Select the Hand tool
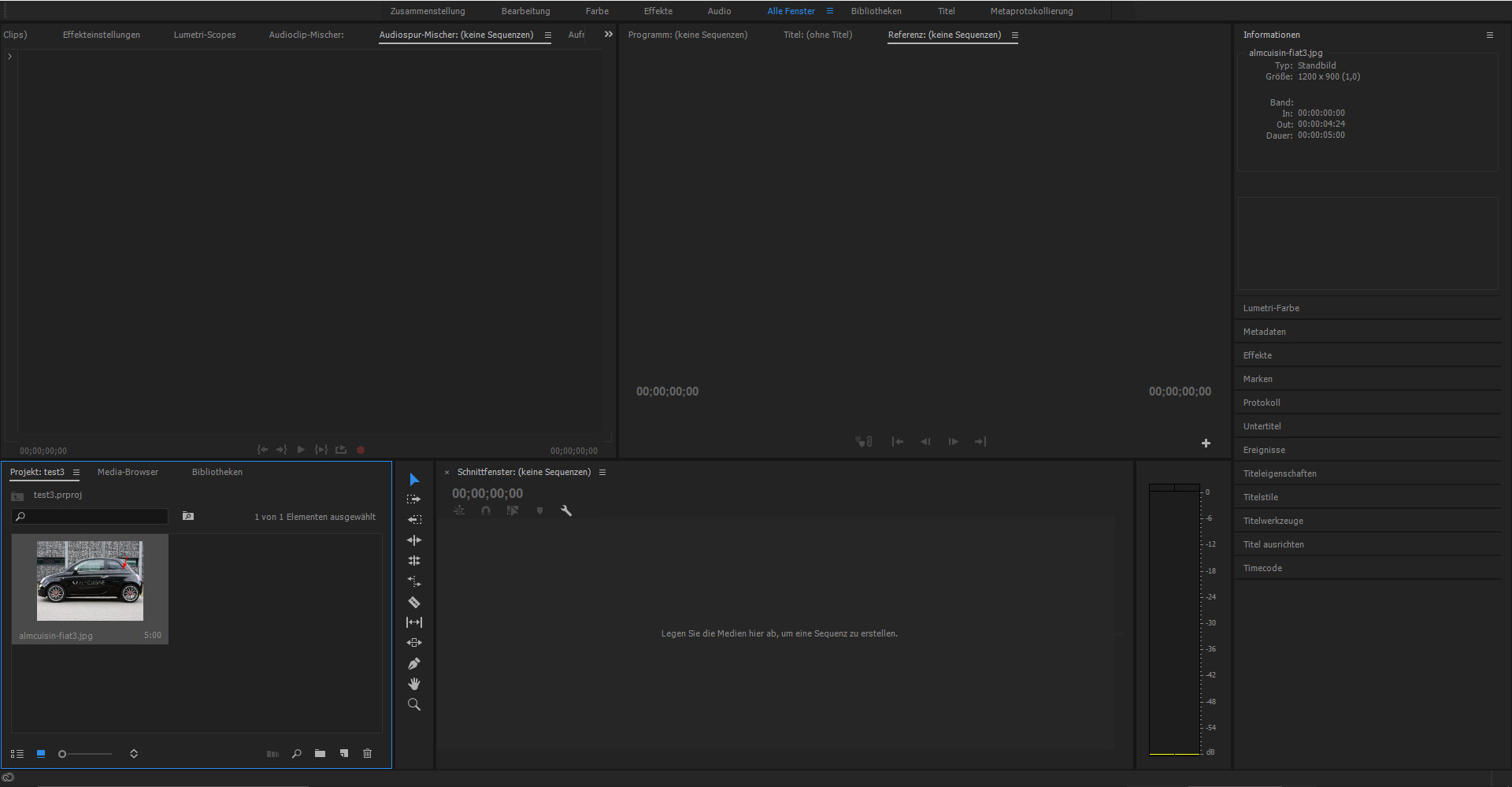The width and height of the screenshot is (1512, 787). point(414,684)
